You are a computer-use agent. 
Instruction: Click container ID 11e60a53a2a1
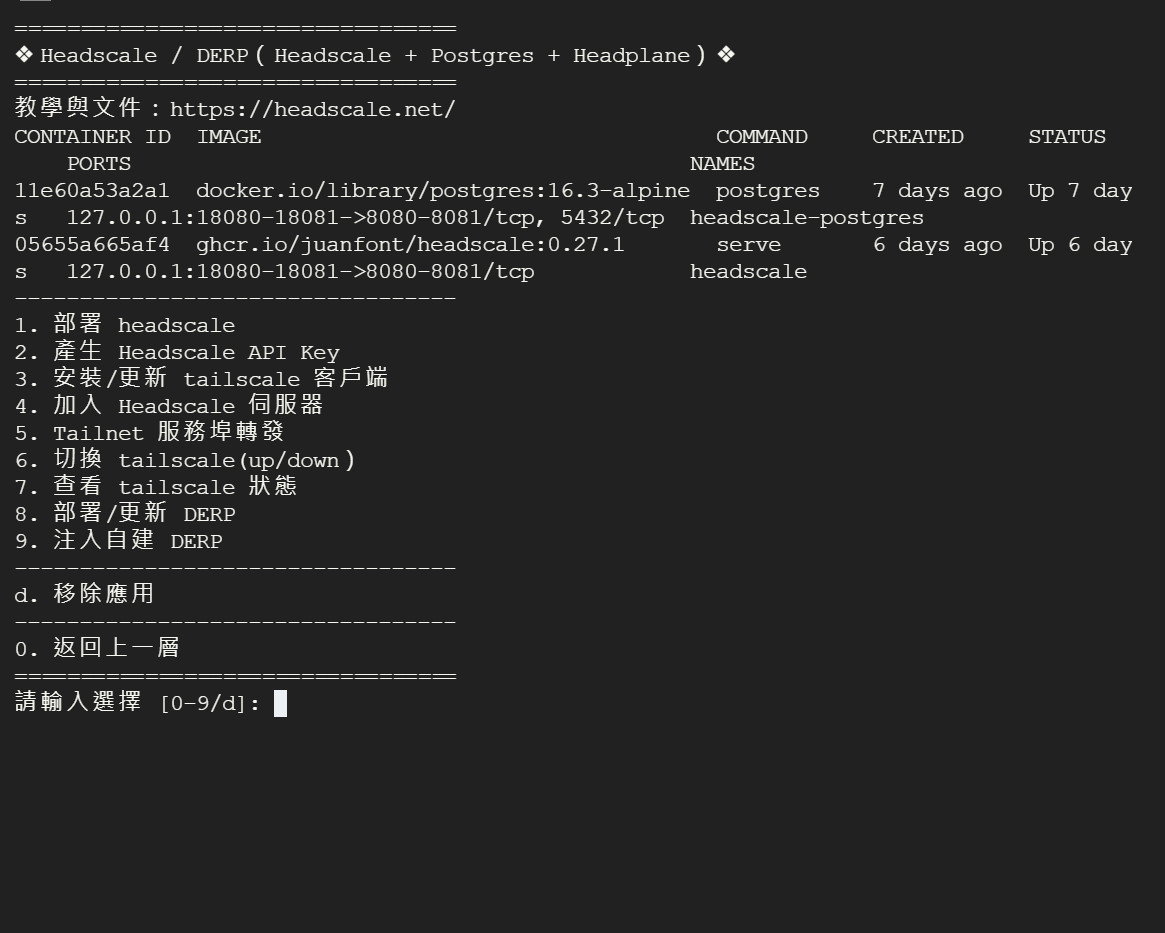pyautogui.click(x=92, y=190)
